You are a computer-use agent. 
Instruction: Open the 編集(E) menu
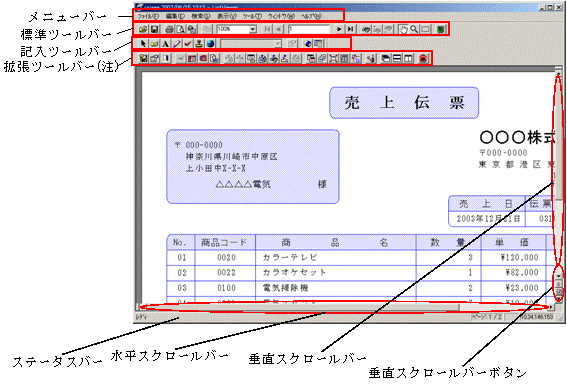click(175, 16)
